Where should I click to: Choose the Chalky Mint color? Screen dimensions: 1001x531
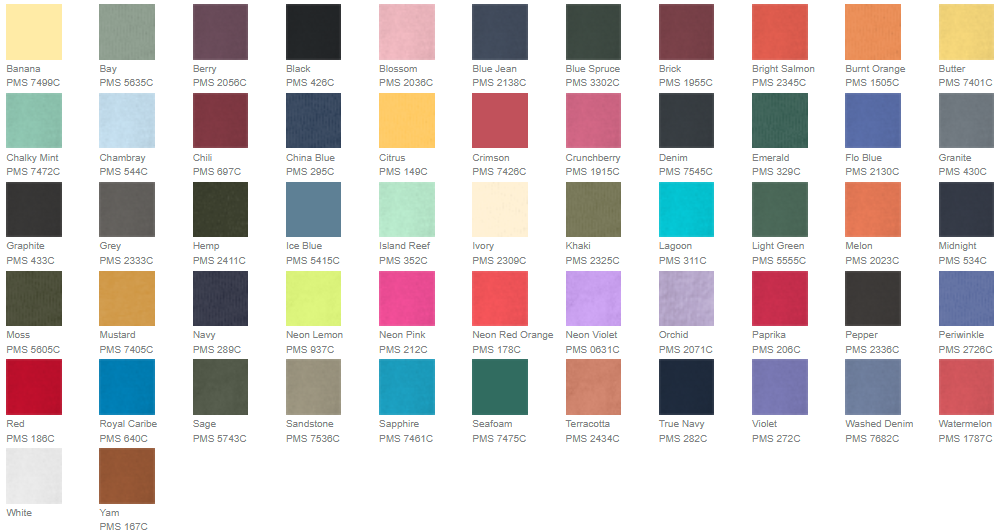click(34, 121)
